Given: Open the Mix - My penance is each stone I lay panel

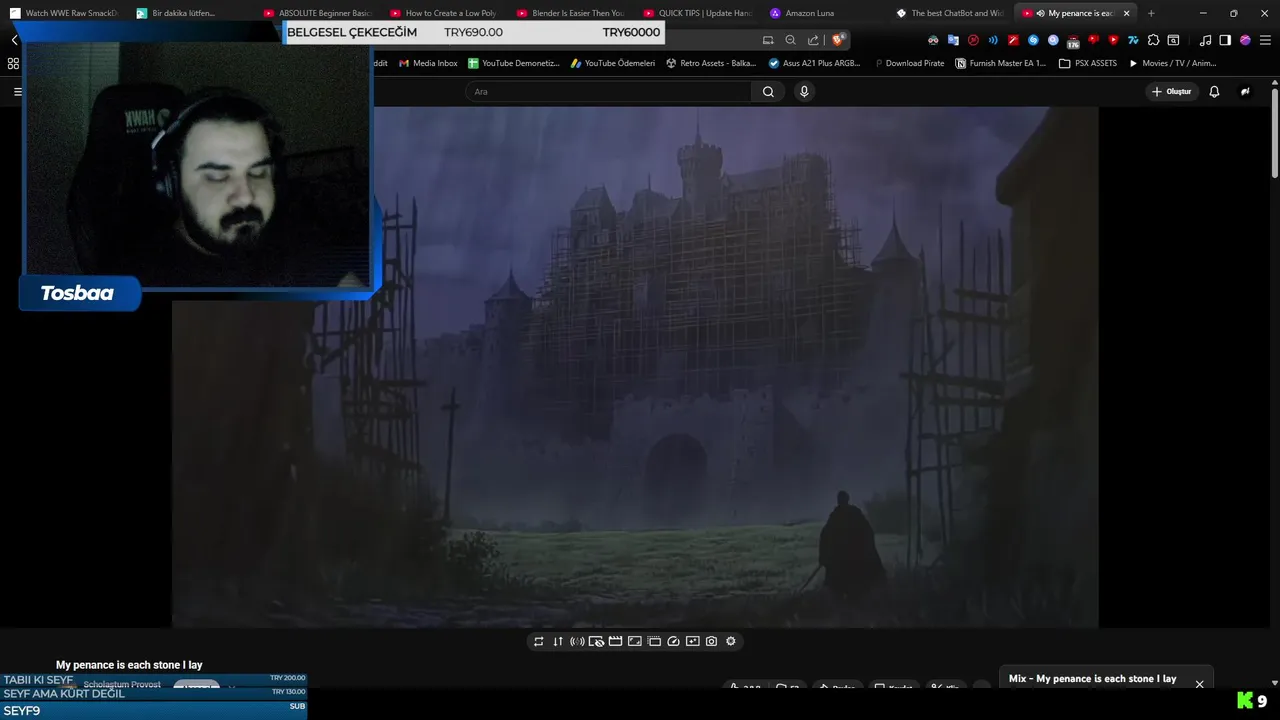Looking at the screenshot, I should tap(1092, 679).
